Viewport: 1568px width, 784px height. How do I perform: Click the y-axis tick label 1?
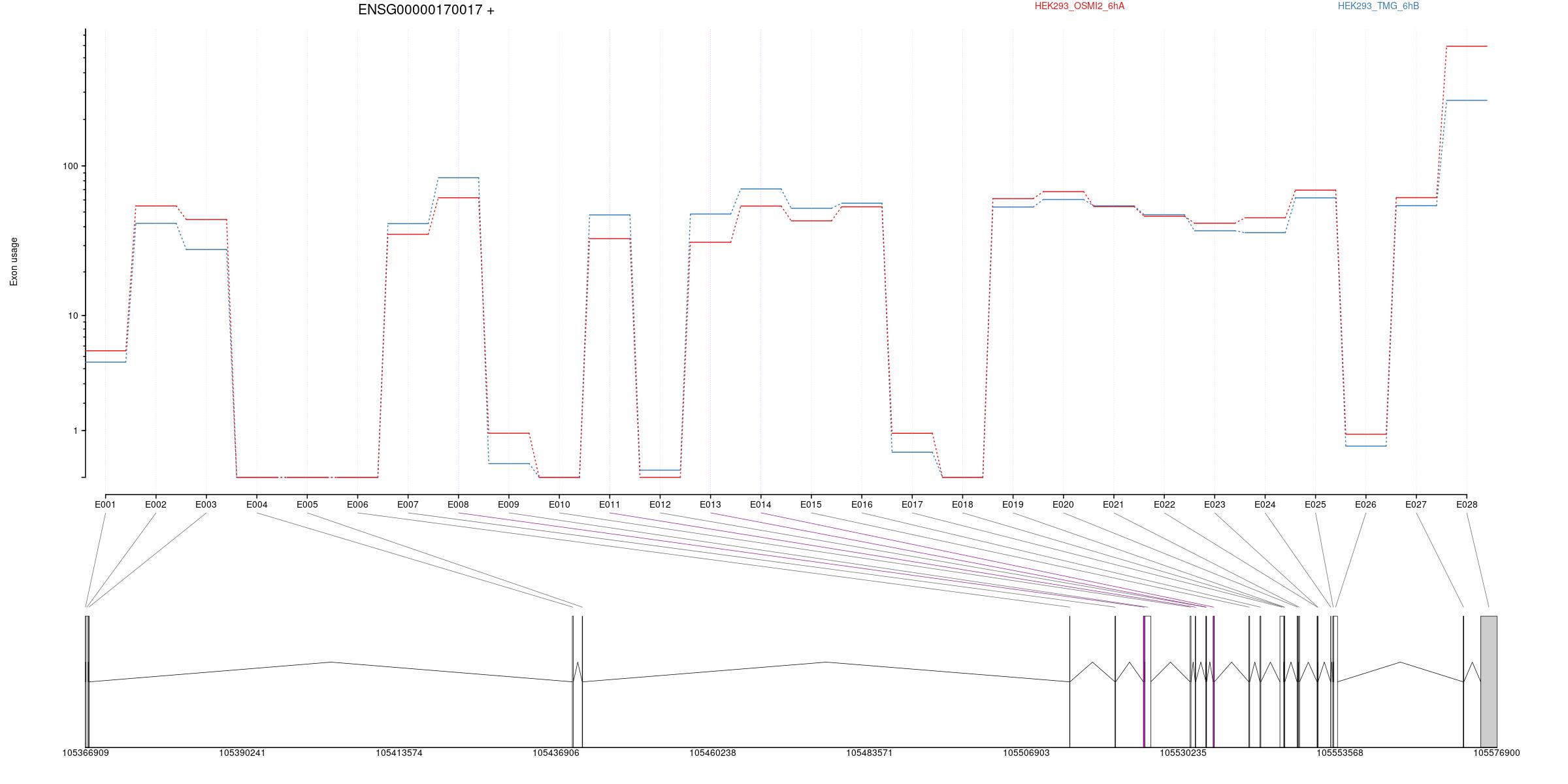coord(75,431)
